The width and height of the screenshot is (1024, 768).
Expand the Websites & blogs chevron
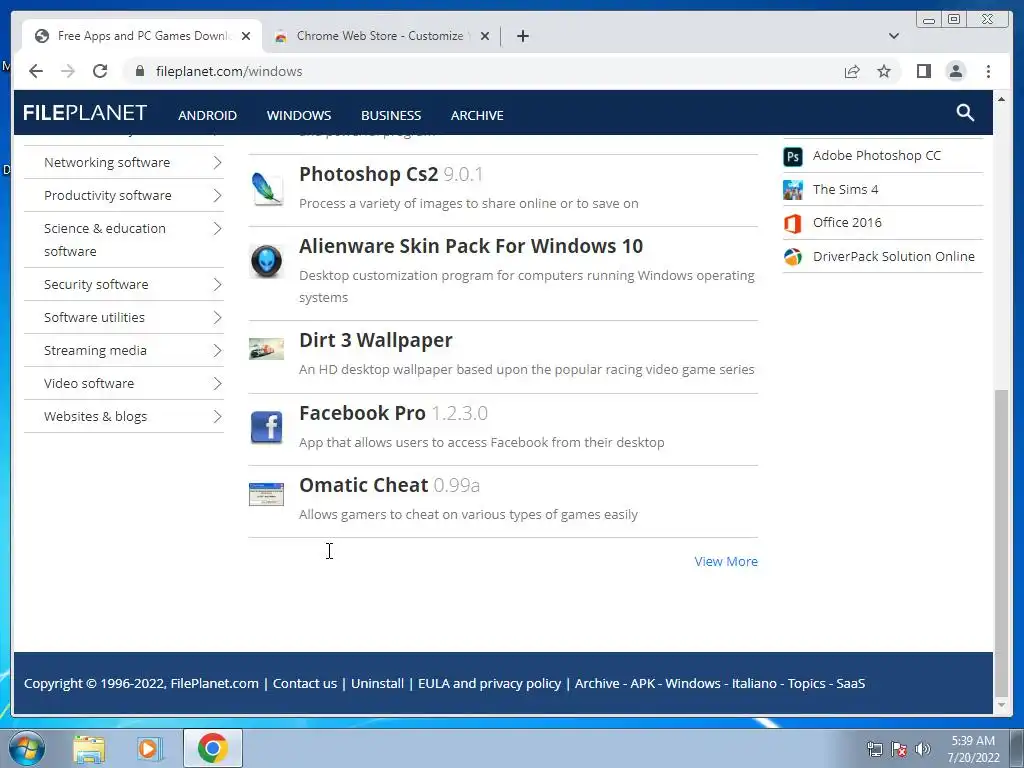[x=217, y=417]
